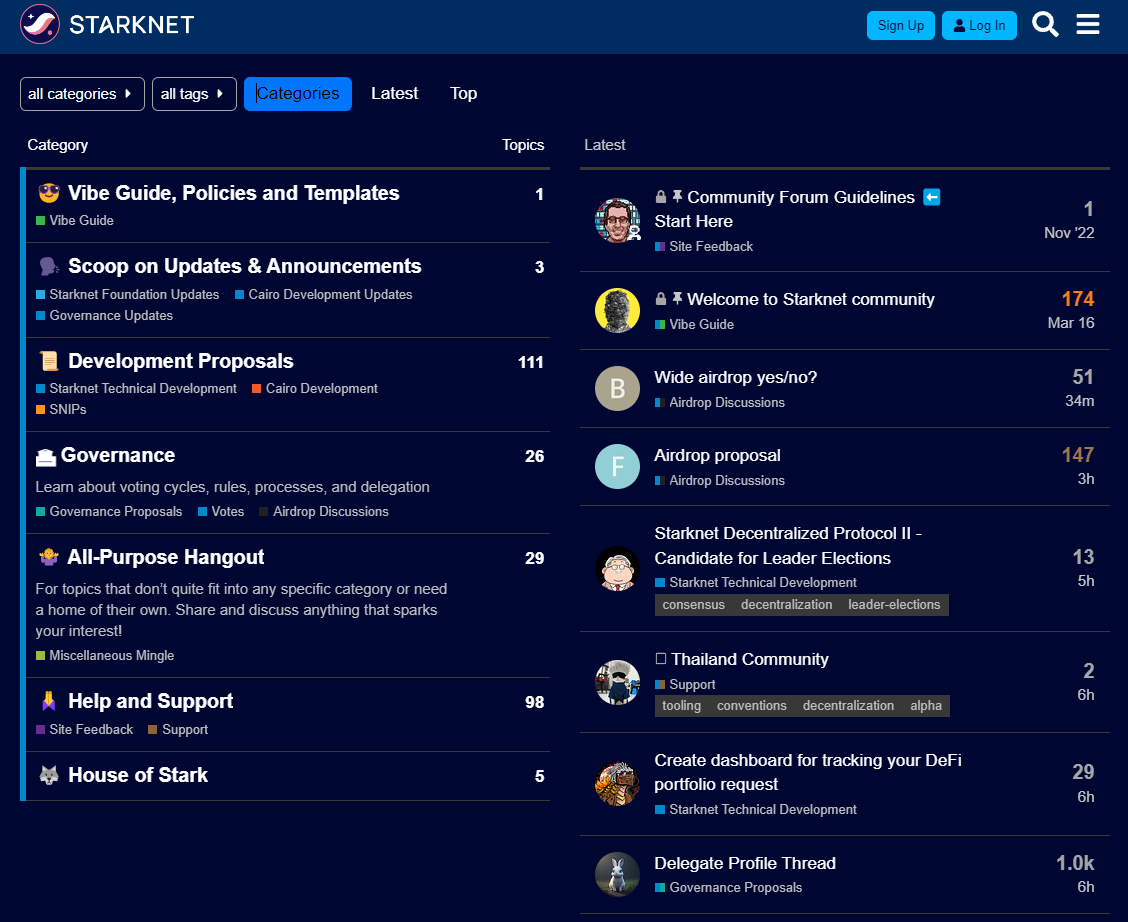Click the Help and Support hands icon
Viewport: 1128px width, 922px height.
tap(49, 701)
